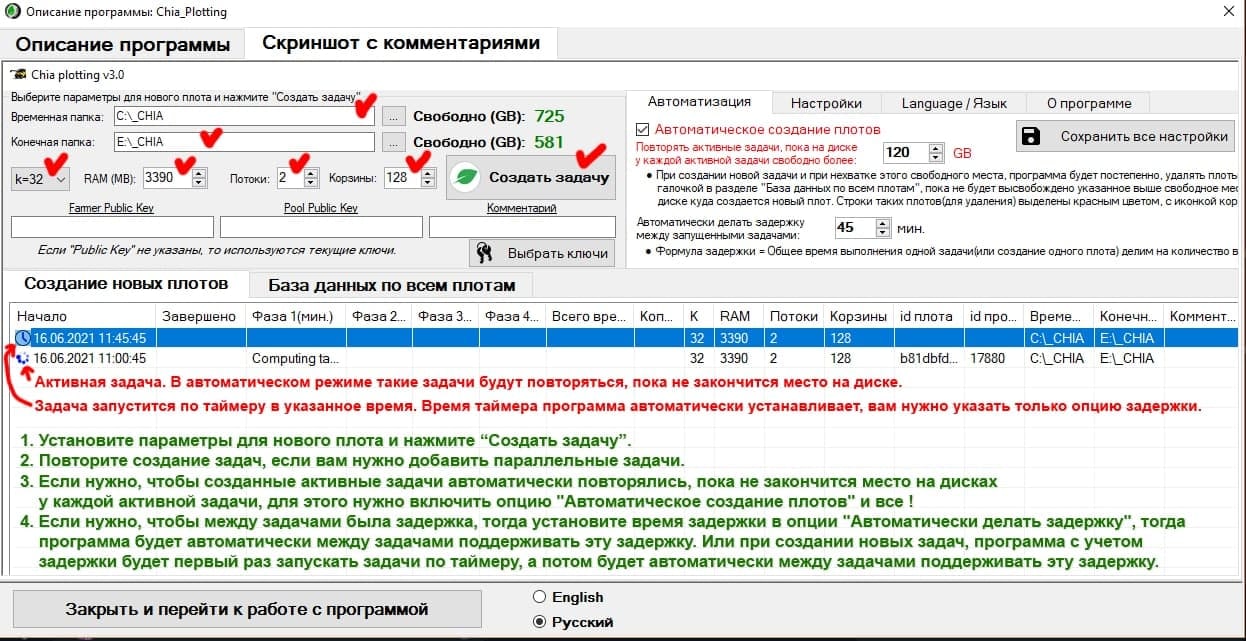Click the delay minutes value field 45
1246x641 pixels.
coord(854,227)
